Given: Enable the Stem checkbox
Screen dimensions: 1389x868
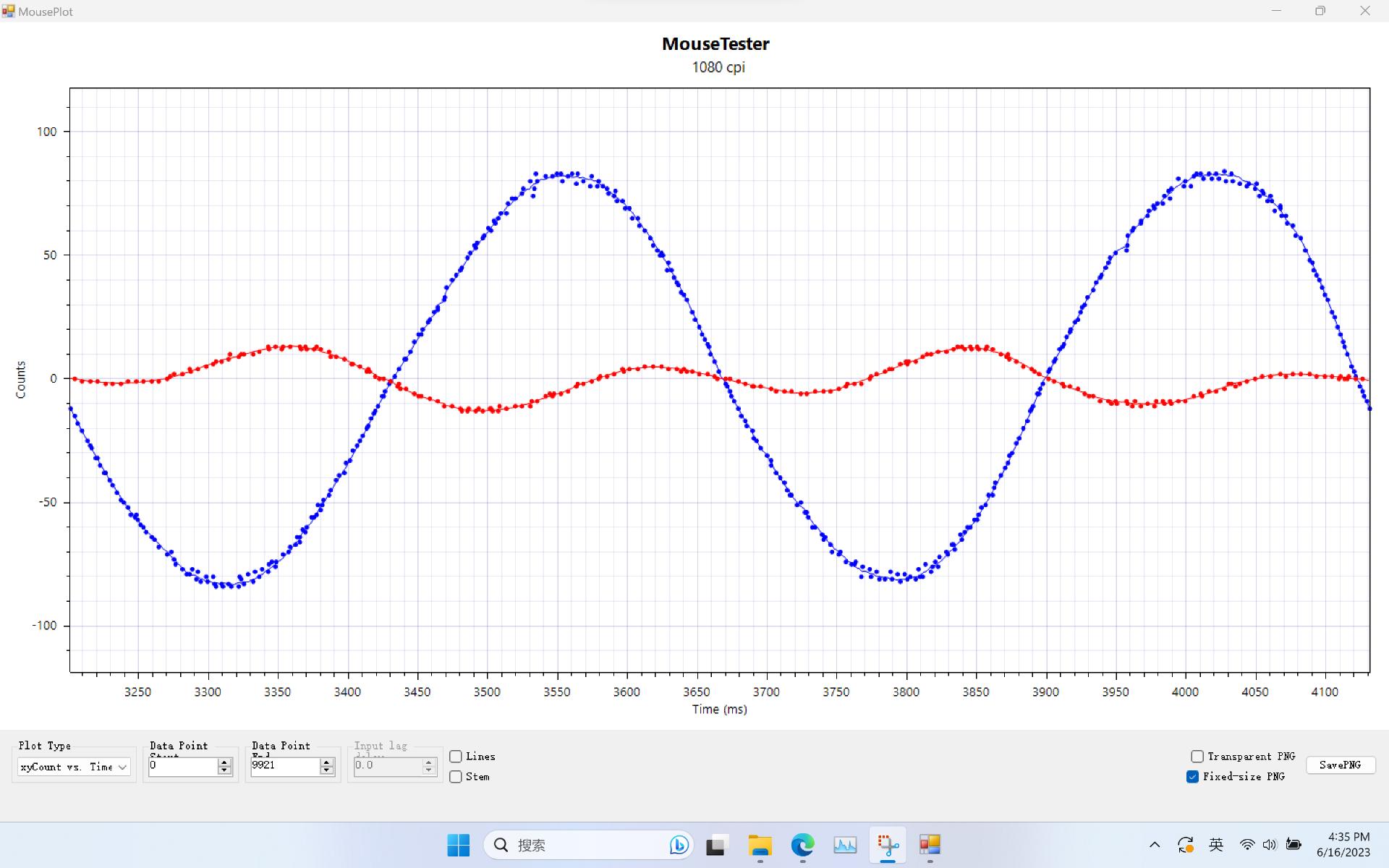Looking at the screenshot, I should [456, 777].
